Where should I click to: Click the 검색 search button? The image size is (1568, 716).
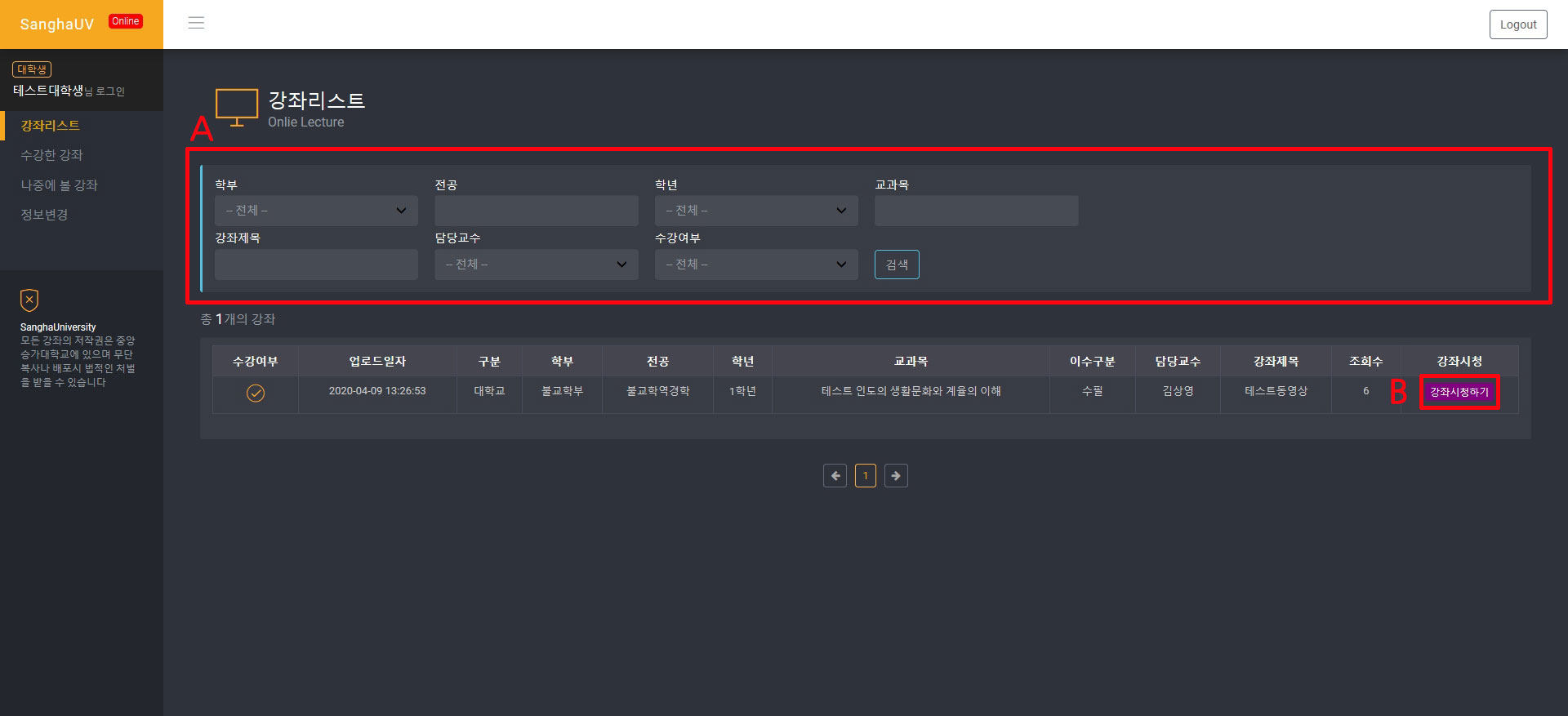tap(896, 265)
